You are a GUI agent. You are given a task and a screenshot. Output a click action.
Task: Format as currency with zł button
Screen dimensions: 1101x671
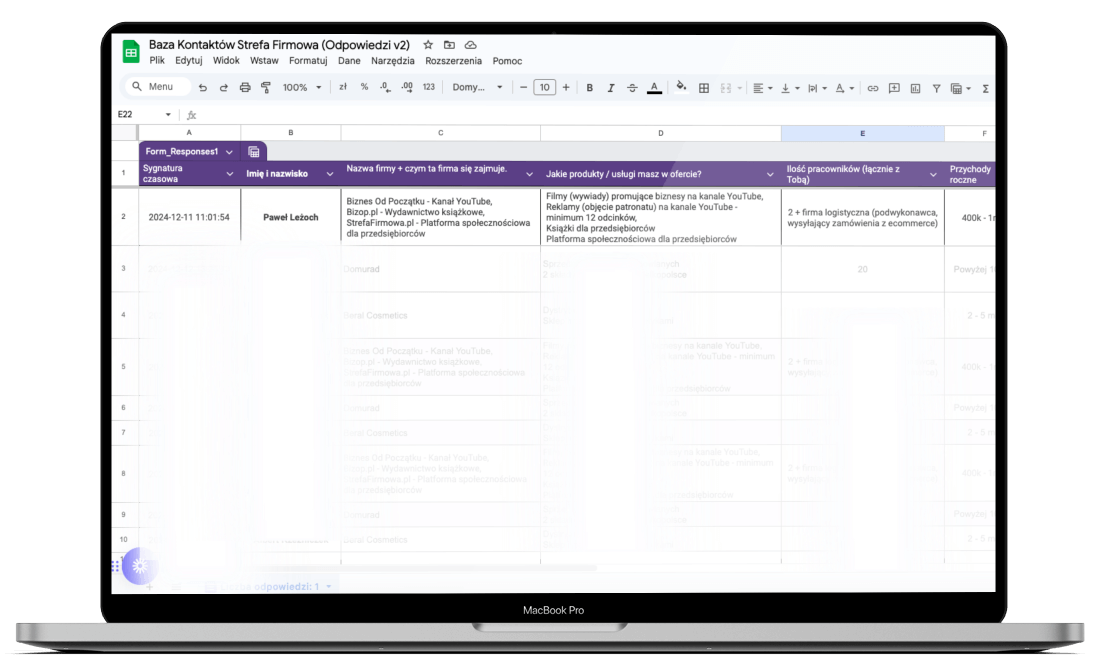(343, 87)
